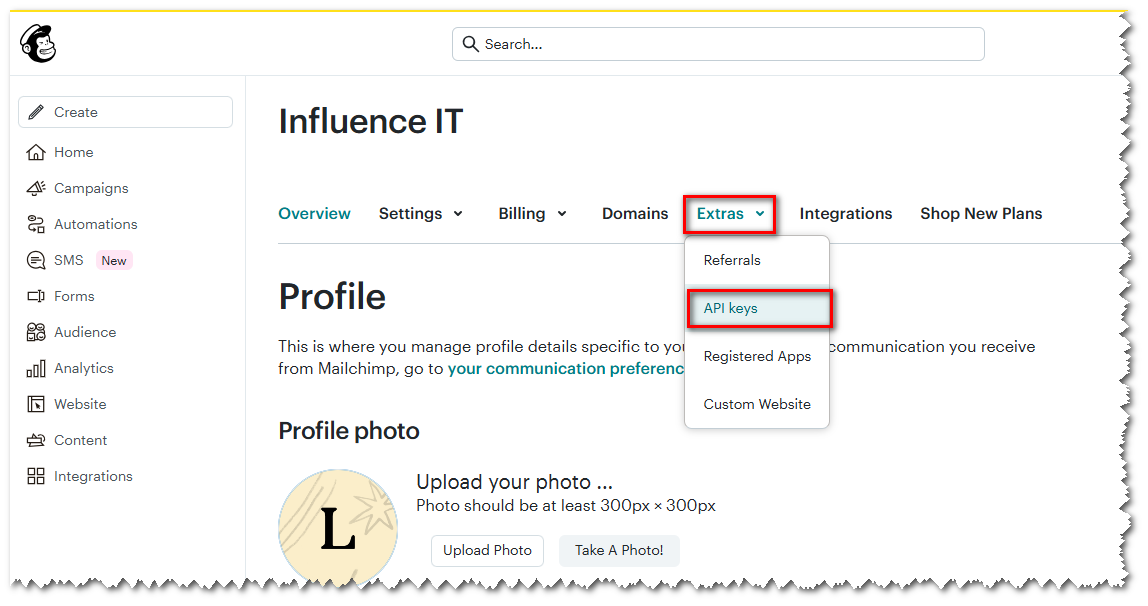Open the SMS section
Screen dimensions: 1148x606
69,260
